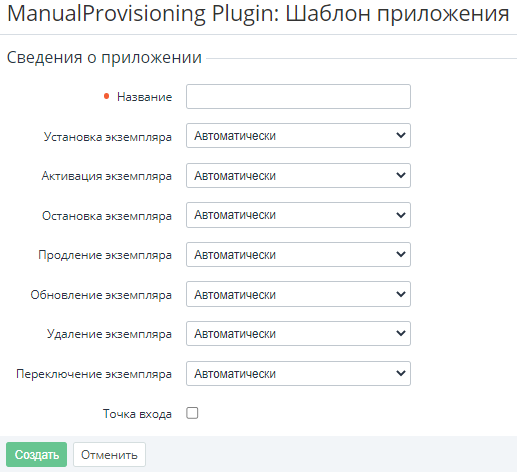Click the chevron arrow of Установка экземпляра
The height and width of the screenshot is (472, 517).
tap(401, 135)
